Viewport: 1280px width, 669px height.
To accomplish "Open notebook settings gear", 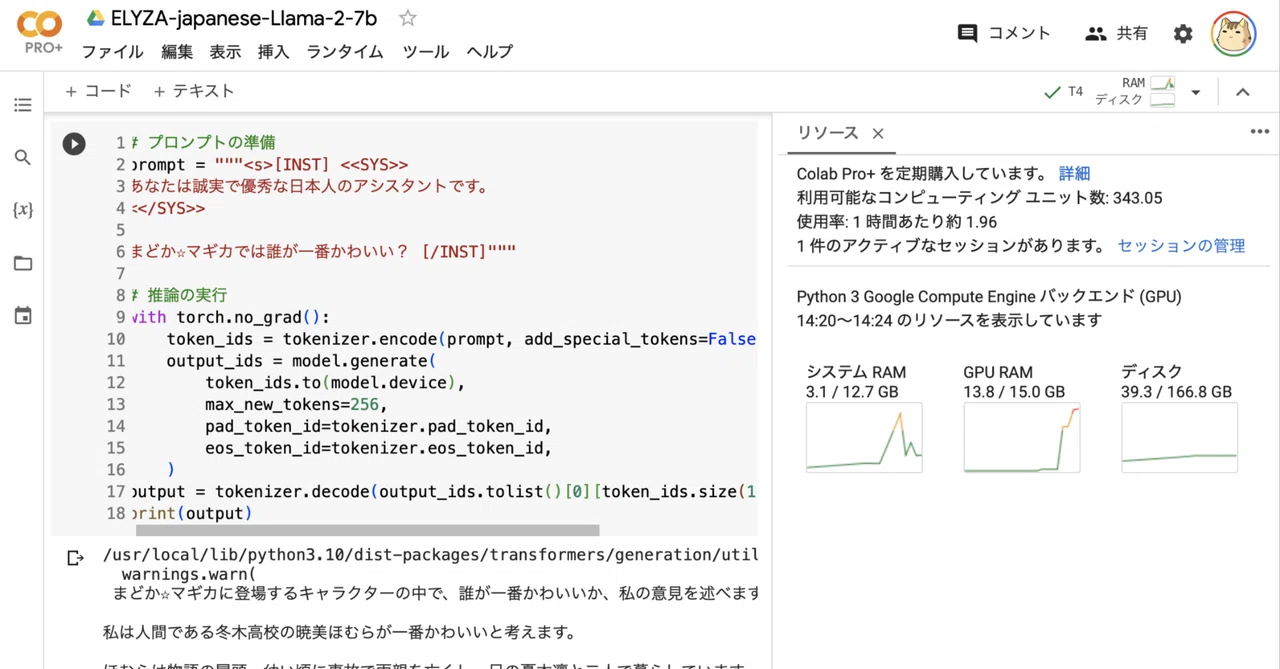I will click(x=1183, y=34).
